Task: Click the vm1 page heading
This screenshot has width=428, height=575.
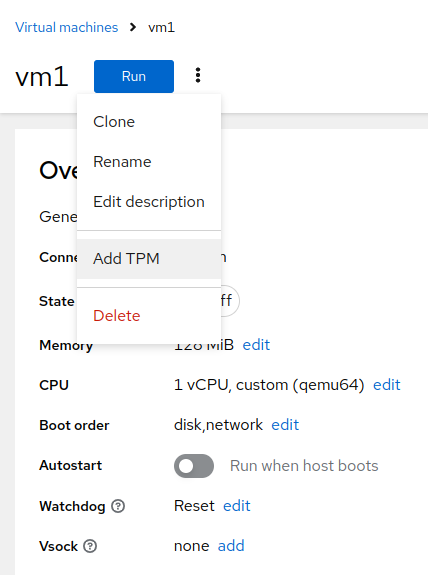Action: (42, 77)
